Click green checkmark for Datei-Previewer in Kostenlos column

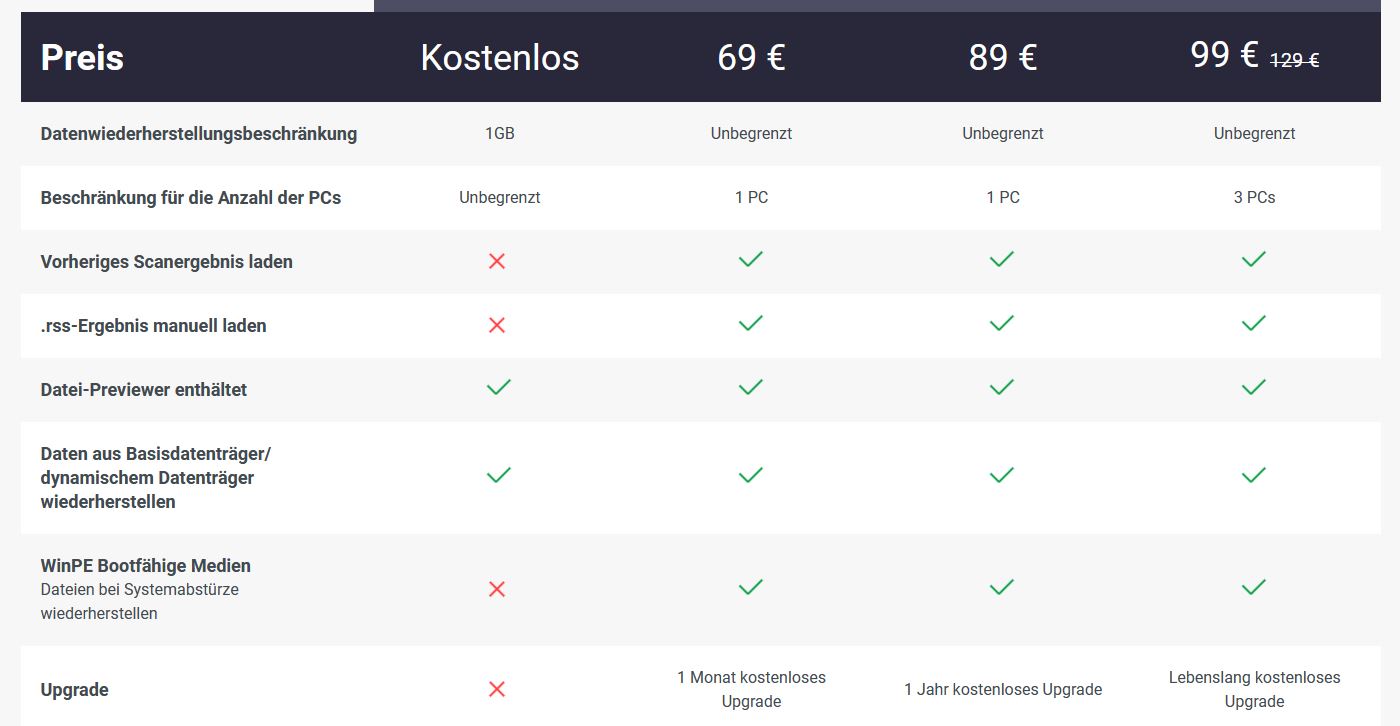click(x=499, y=387)
